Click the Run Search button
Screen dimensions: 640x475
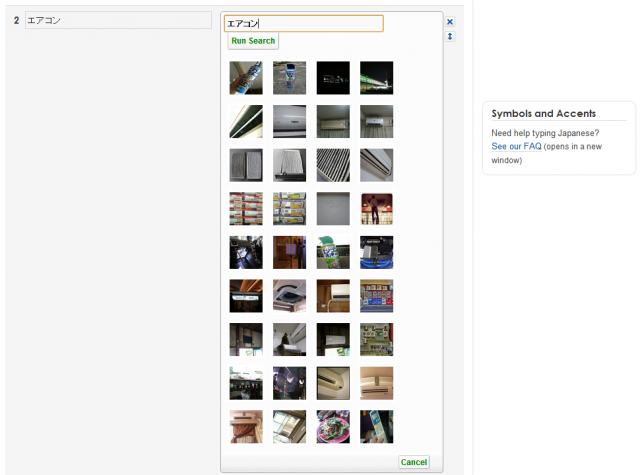(x=253, y=41)
